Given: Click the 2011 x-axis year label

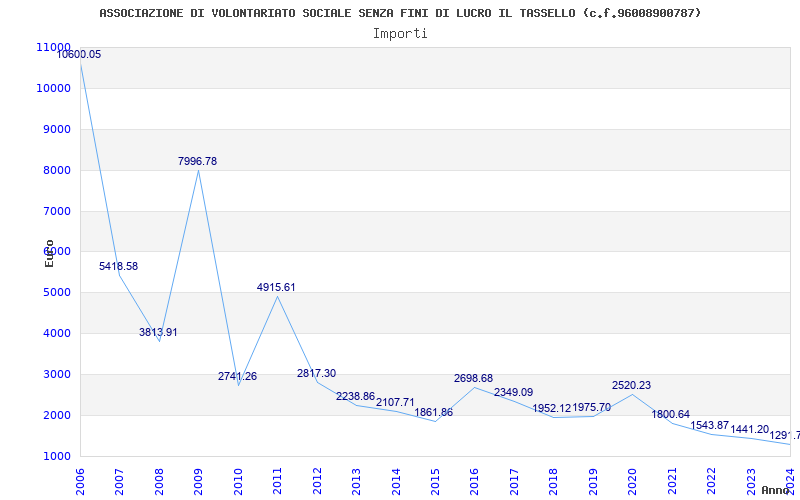Looking at the screenshot, I should (x=278, y=481).
